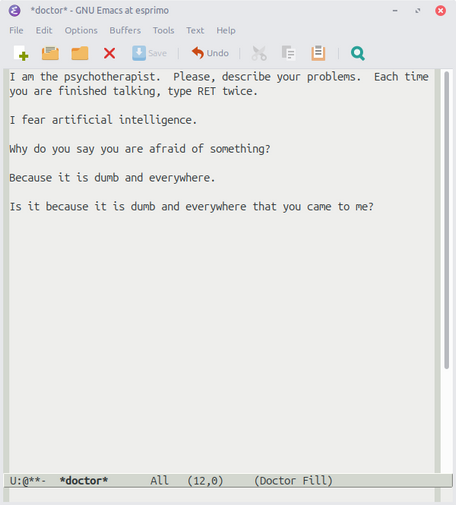
Task: Click the Undo toolbar button
Action: click(210, 53)
